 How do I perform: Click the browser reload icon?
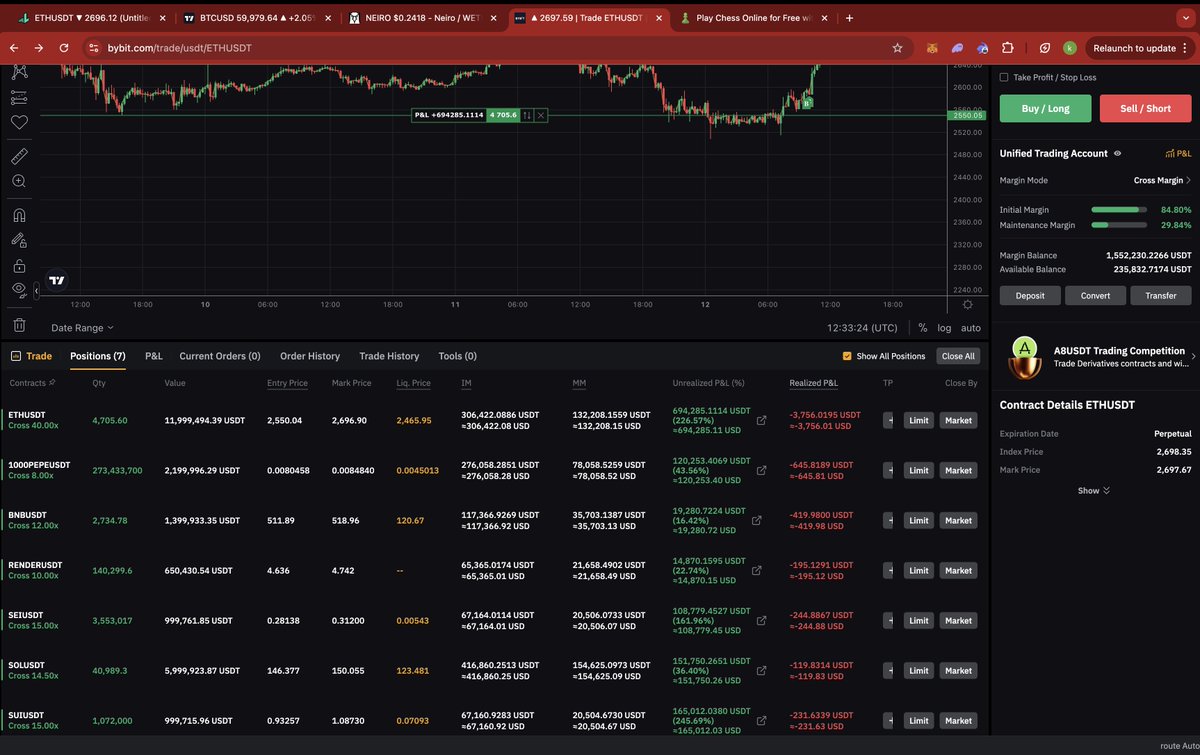[x=64, y=48]
